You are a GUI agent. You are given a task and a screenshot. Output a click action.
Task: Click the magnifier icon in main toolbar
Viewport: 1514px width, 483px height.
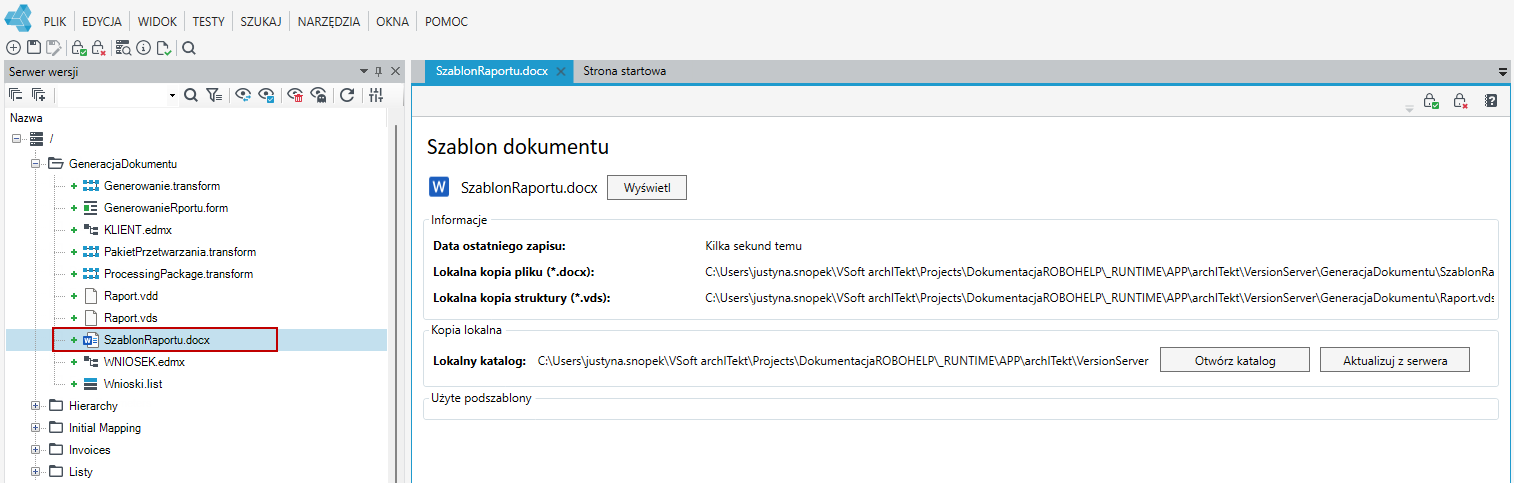click(189, 47)
